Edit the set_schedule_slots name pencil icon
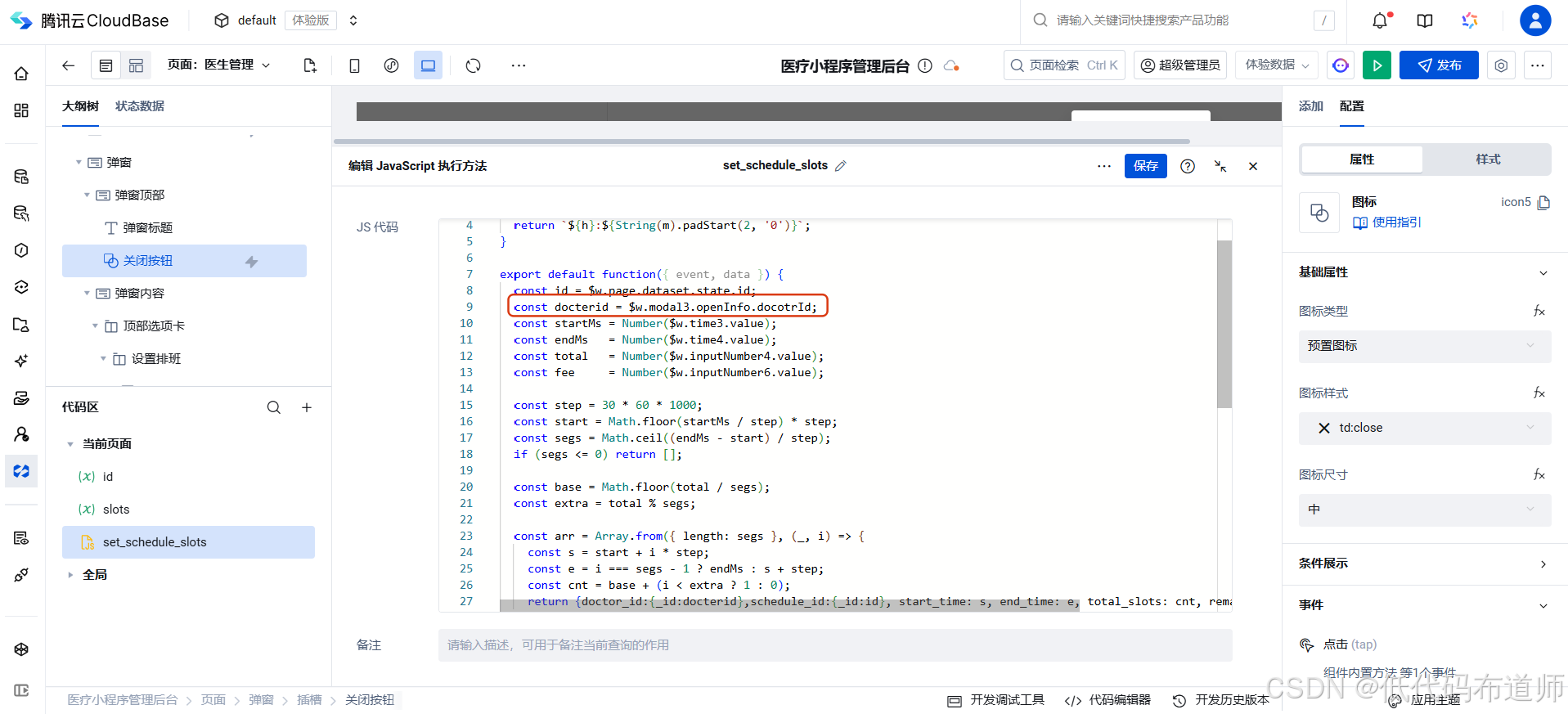Viewport: 1568px width, 714px height. [840, 166]
